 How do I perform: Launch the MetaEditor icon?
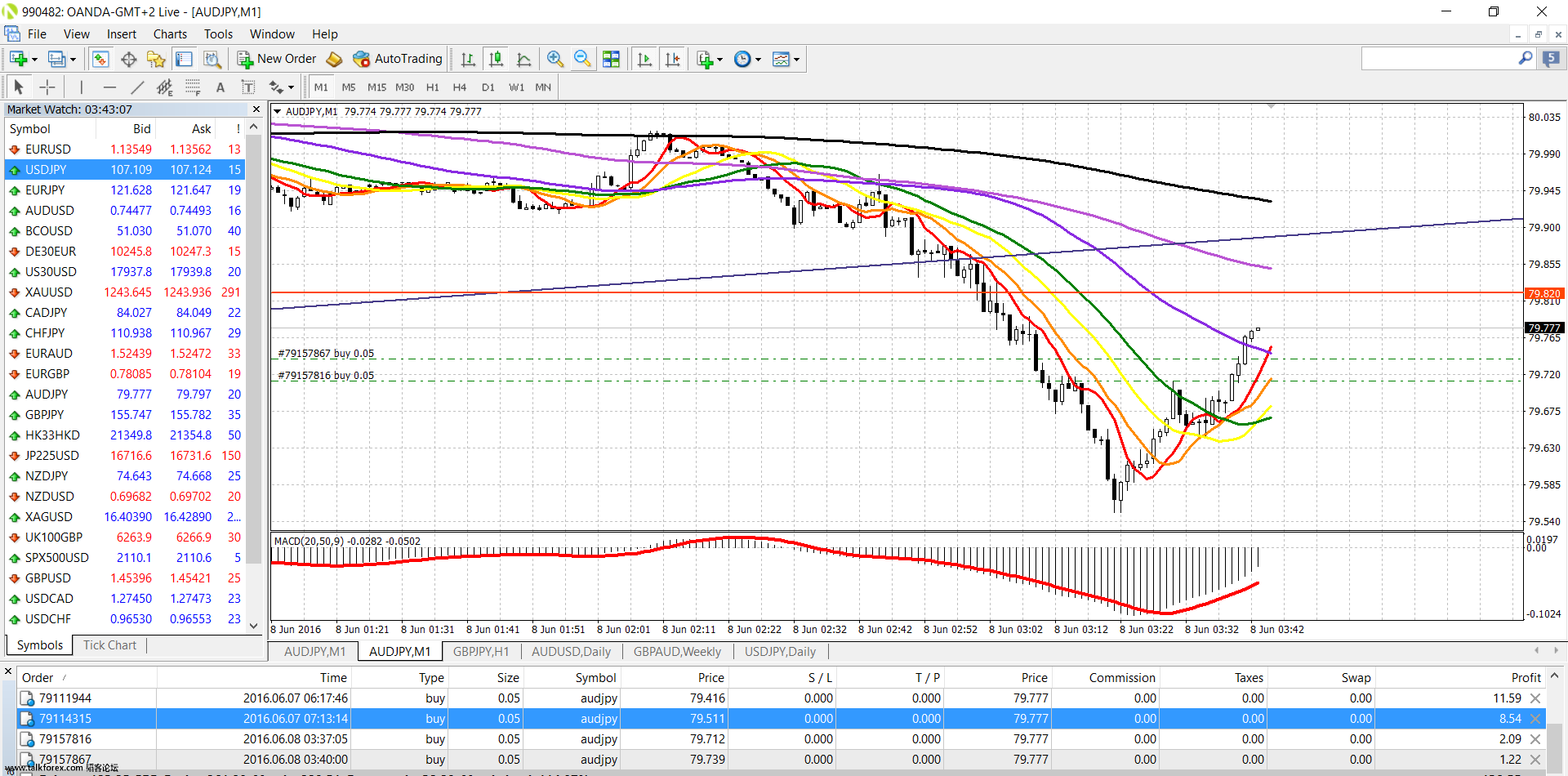pos(334,59)
